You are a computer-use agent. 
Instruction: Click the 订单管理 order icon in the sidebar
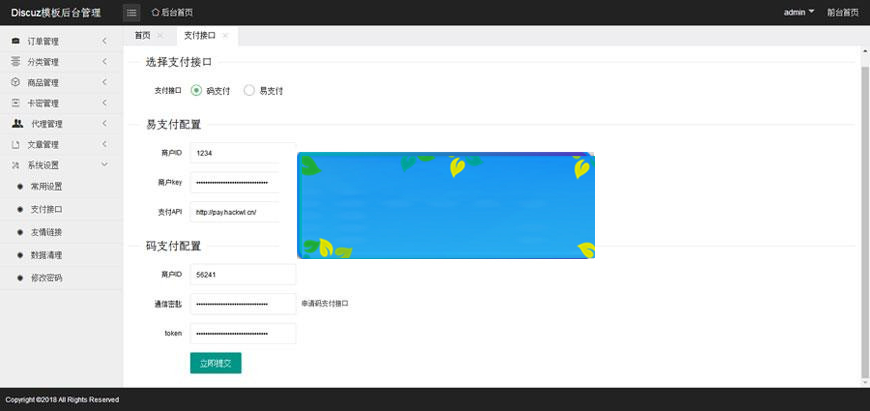pos(16,41)
